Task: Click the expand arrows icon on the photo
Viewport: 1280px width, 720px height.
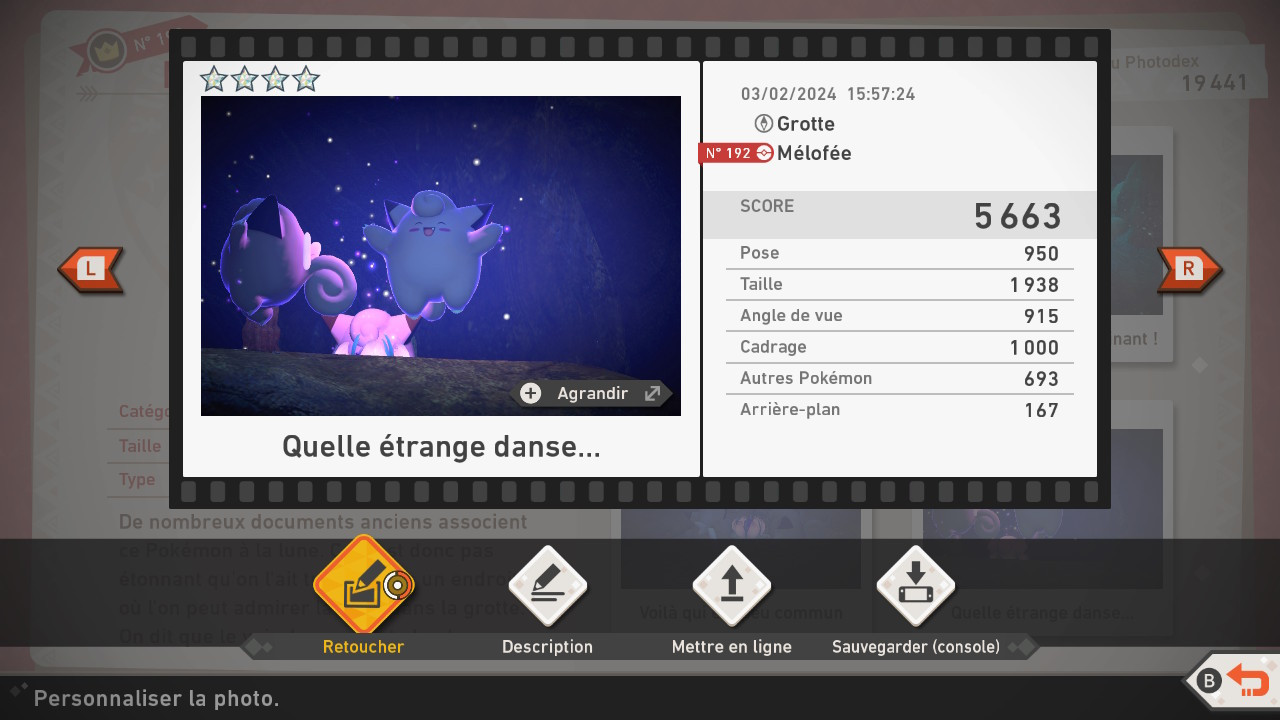Action: tap(653, 393)
